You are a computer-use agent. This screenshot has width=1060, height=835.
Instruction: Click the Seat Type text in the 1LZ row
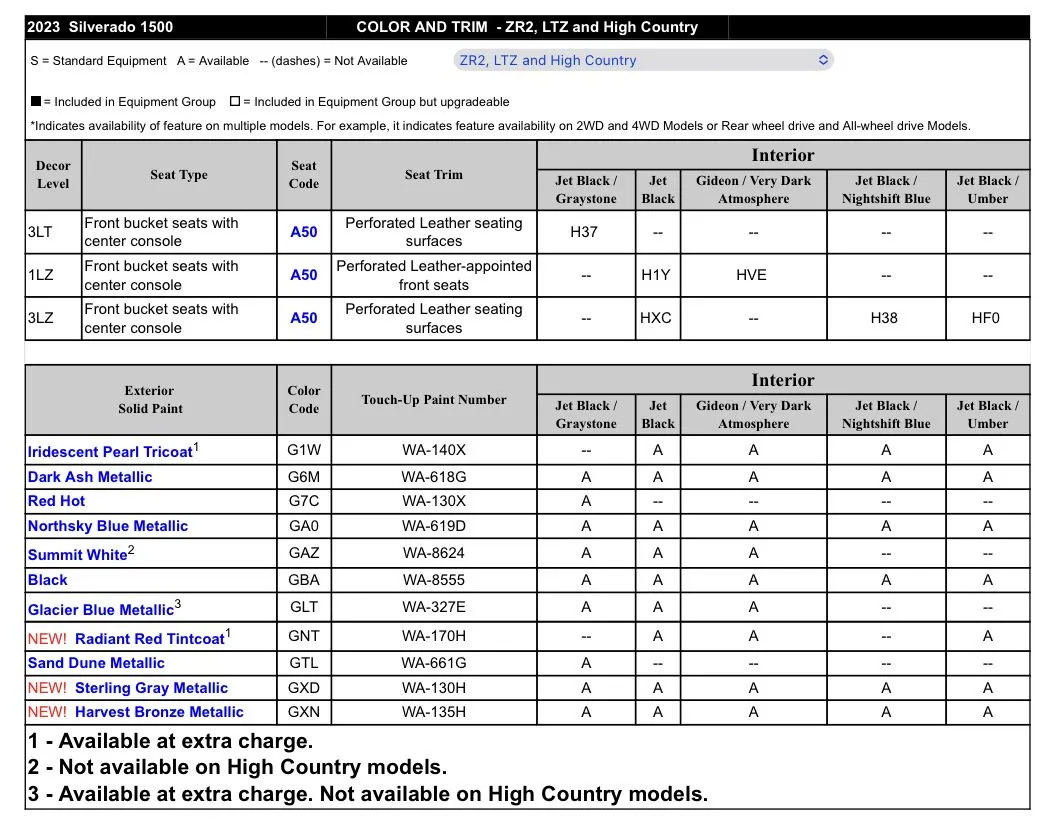coord(162,275)
